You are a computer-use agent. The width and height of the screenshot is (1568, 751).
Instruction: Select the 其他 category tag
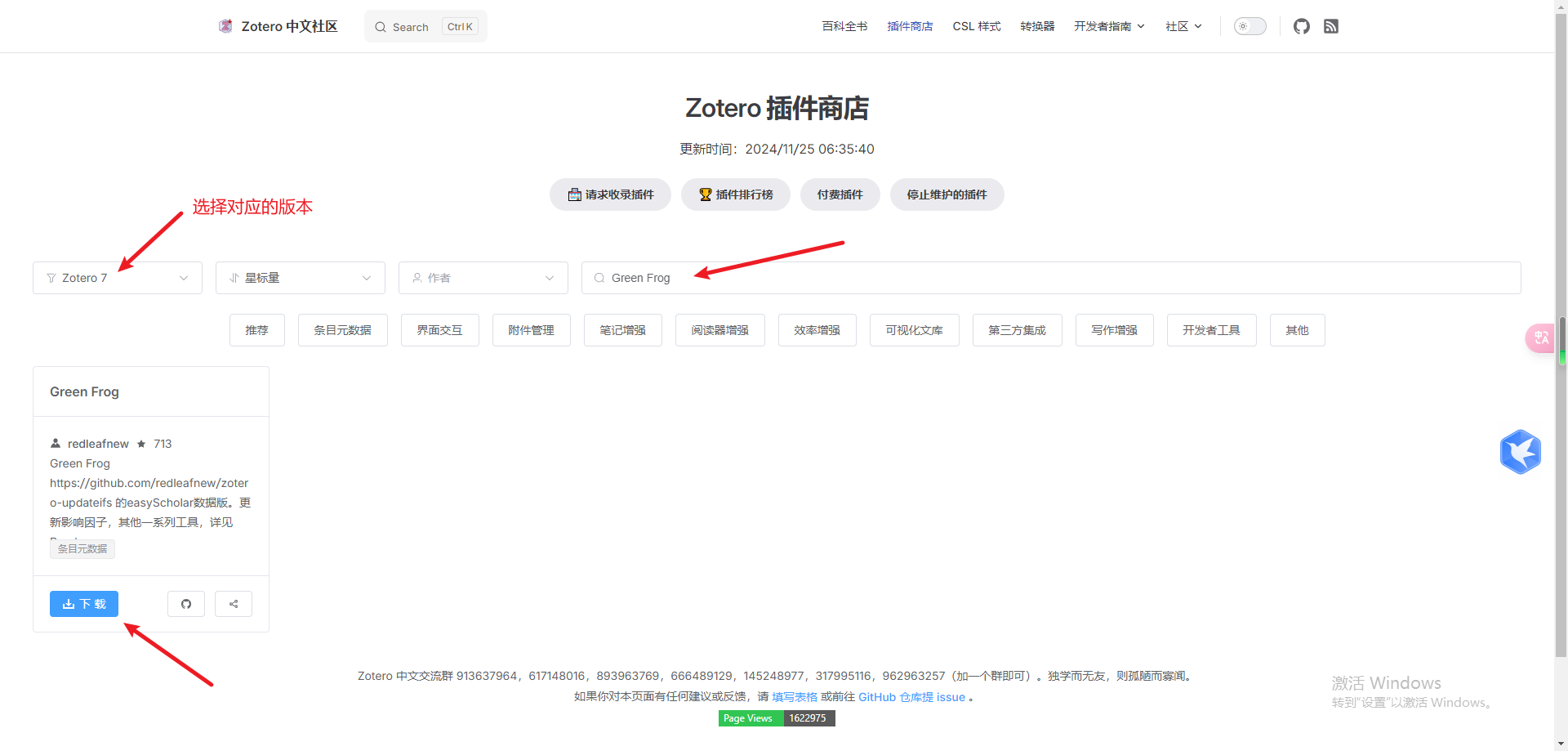point(1298,330)
